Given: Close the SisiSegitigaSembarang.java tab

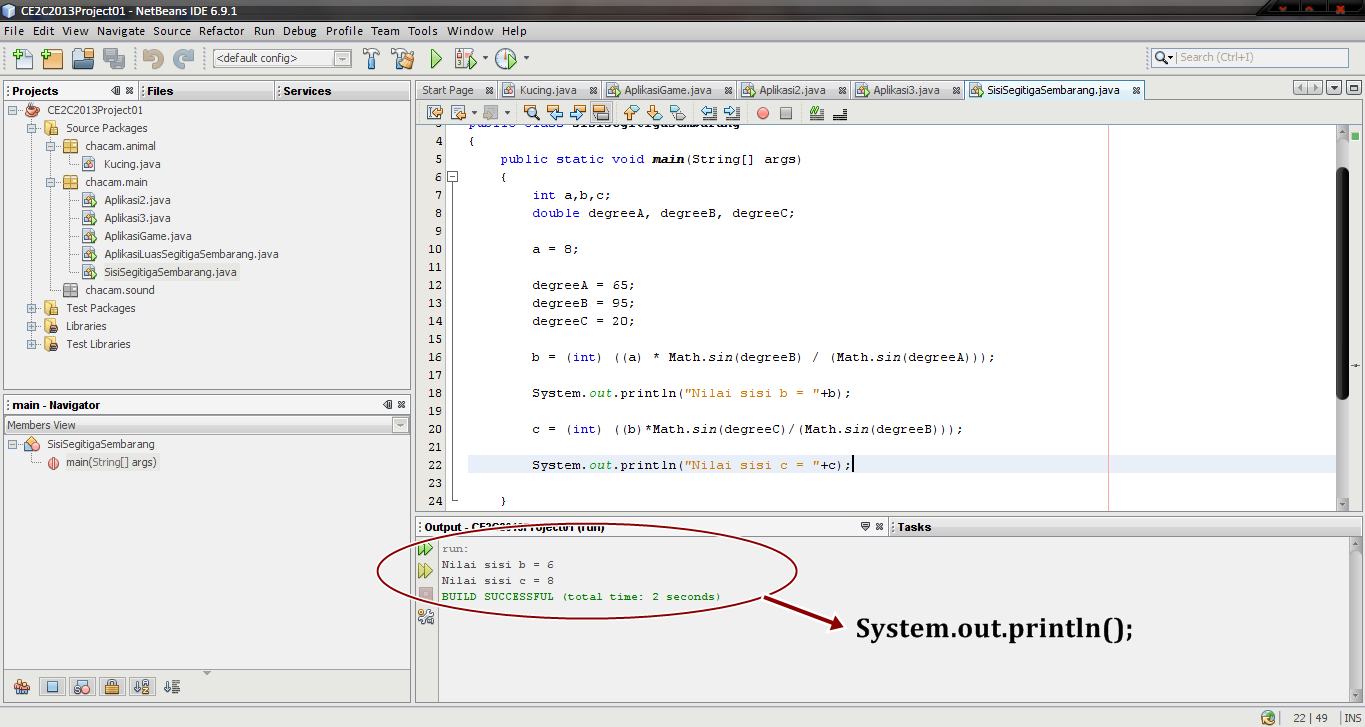Looking at the screenshot, I should click(1135, 90).
